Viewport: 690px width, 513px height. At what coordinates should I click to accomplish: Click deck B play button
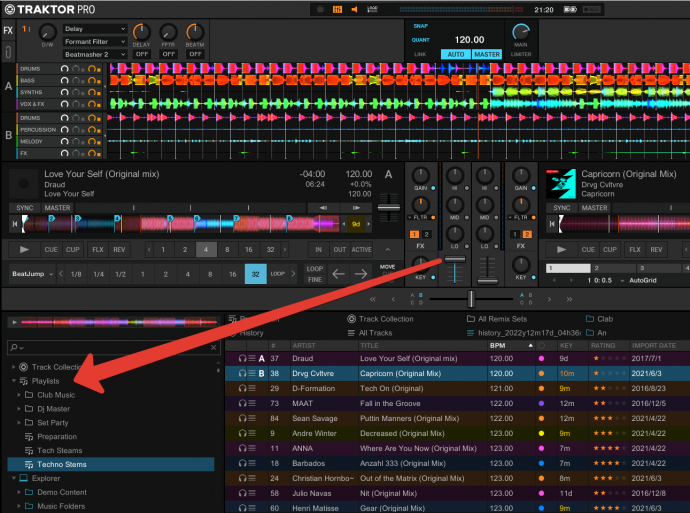(562, 249)
